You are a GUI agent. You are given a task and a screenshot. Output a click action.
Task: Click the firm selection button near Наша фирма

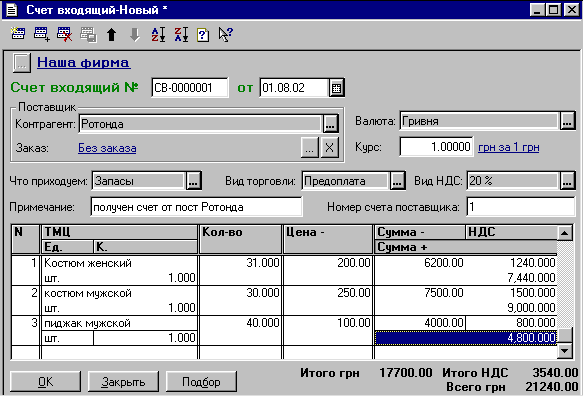pyautogui.click(x=21, y=62)
